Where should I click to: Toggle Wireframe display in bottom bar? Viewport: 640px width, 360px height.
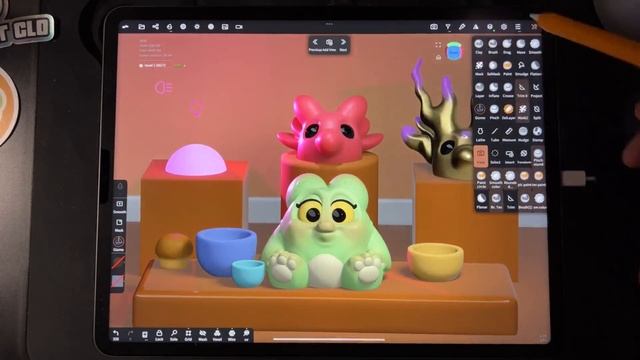pyautogui.click(x=232, y=335)
